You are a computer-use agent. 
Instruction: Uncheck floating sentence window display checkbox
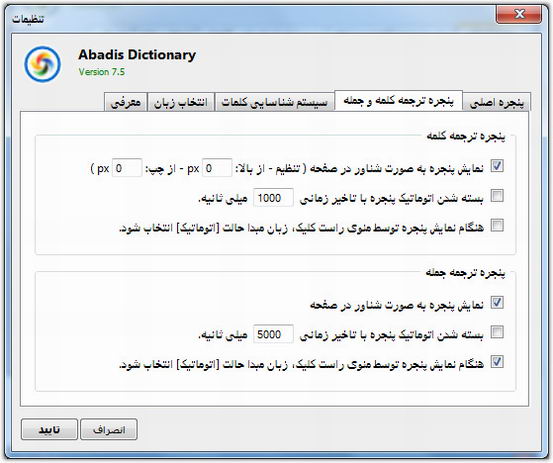point(497,303)
